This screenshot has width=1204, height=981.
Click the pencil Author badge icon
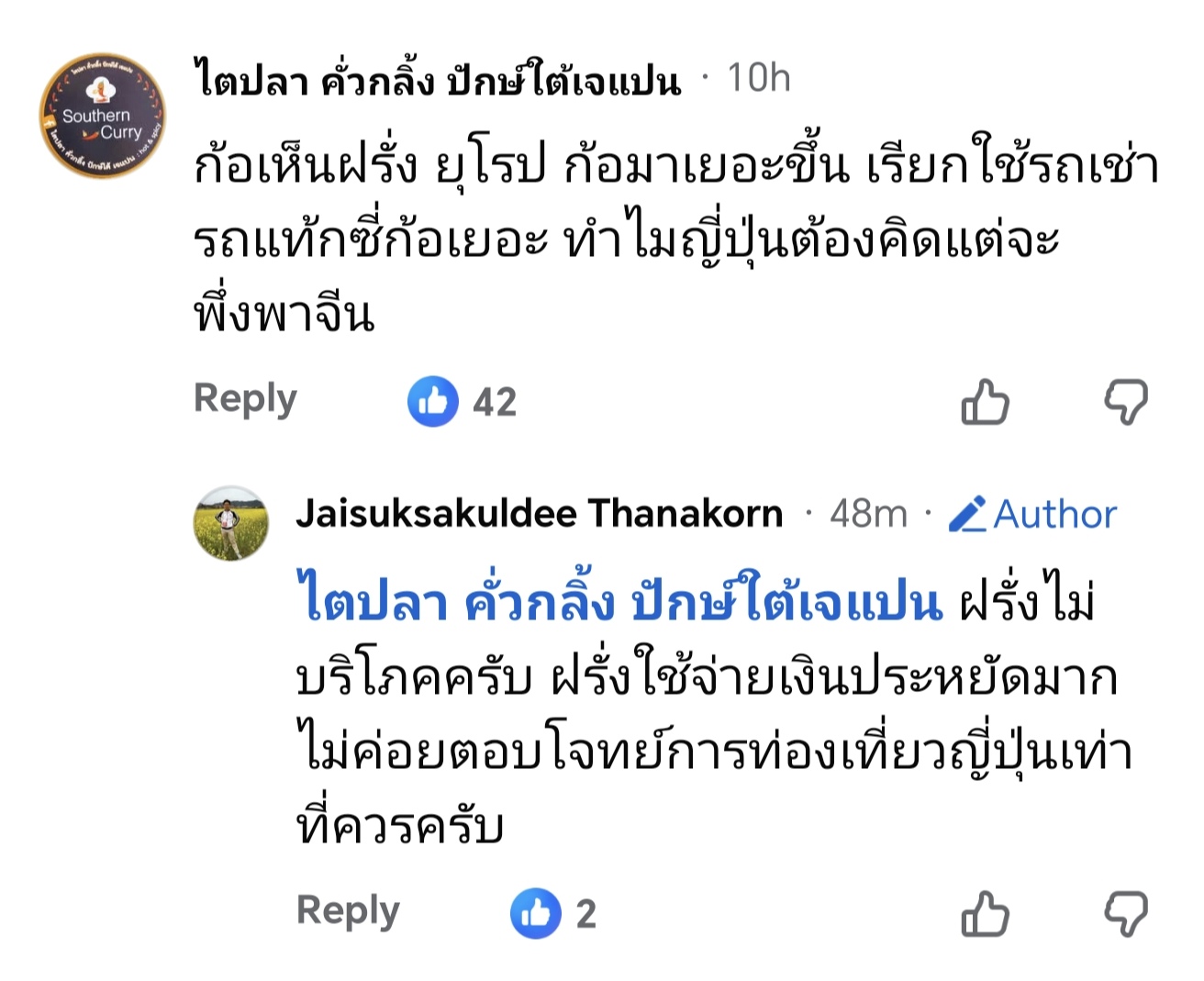(967, 514)
